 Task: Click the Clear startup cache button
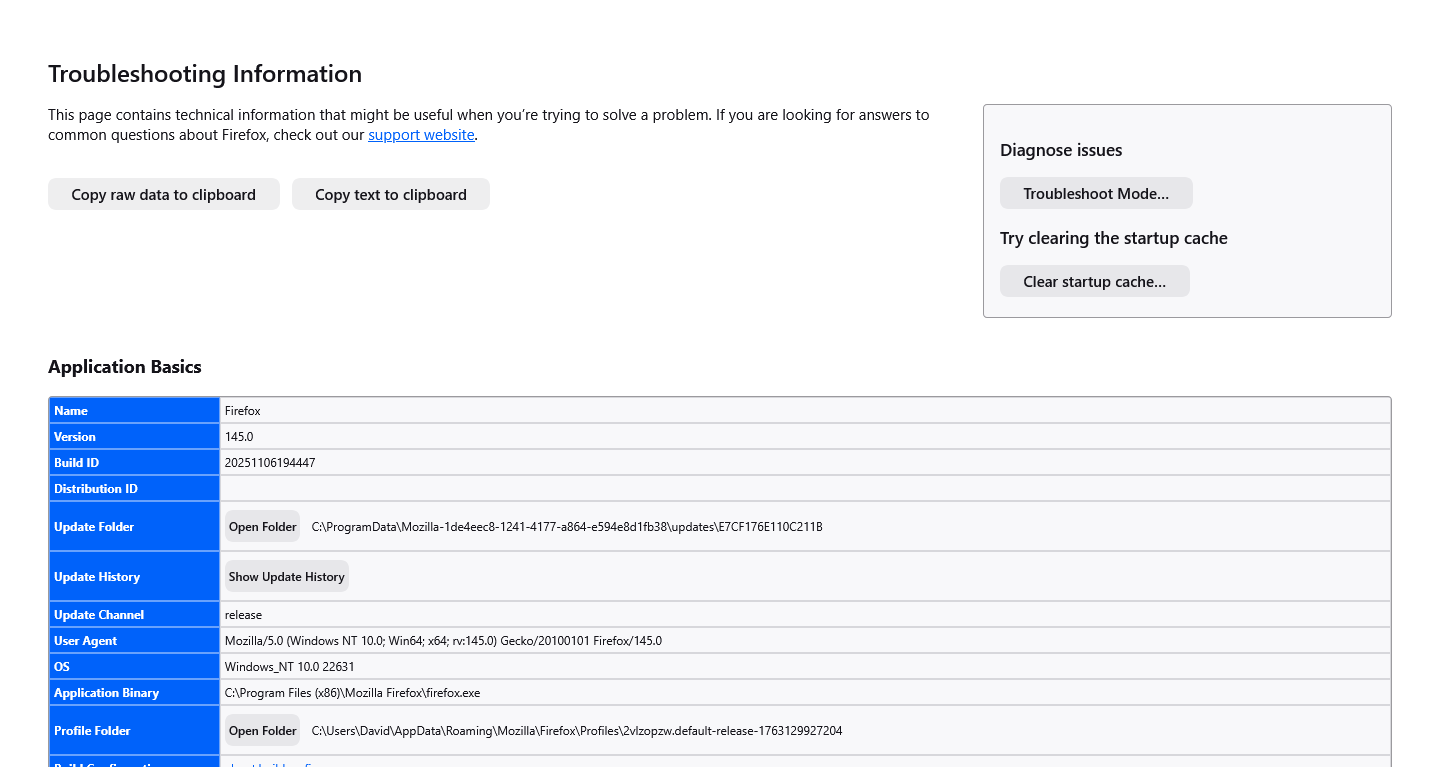coord(1094,282)
